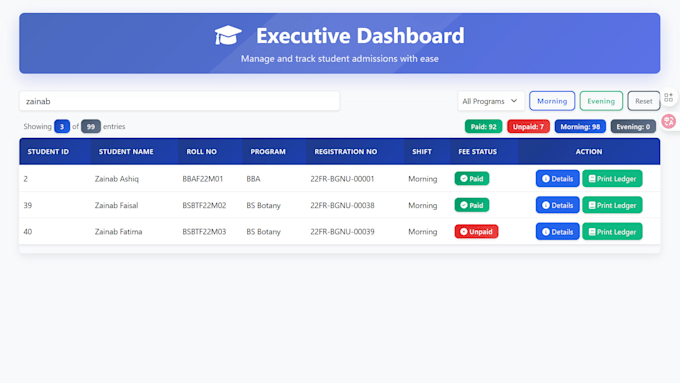Filter by Evening shift
Viewport: 680px width, 383px height.
point(601,101)
